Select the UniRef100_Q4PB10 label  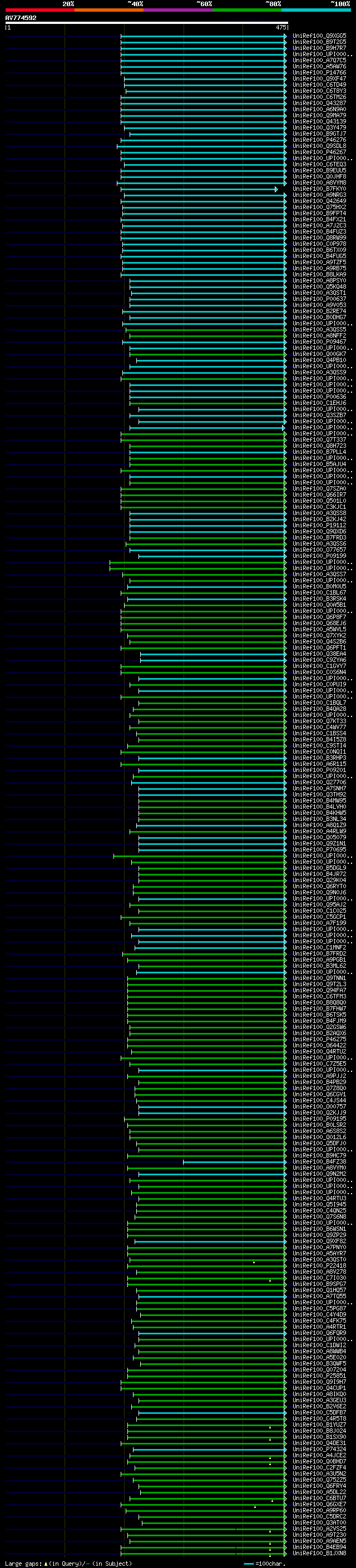(x=319, y=360)
